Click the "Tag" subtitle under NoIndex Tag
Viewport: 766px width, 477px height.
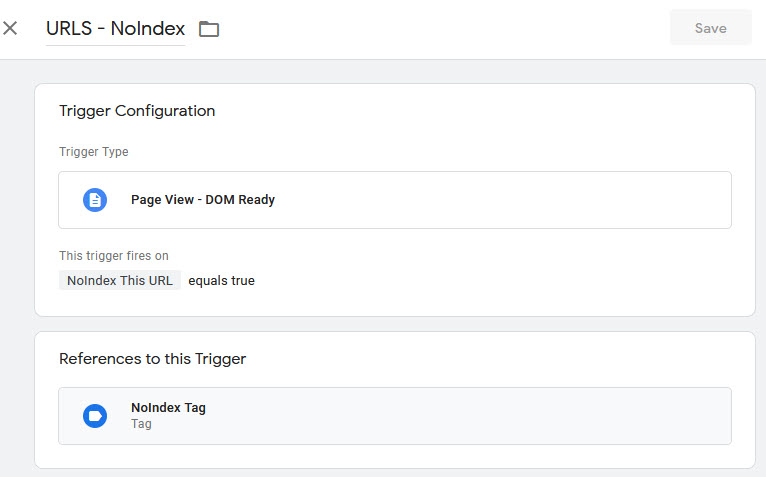141,424
